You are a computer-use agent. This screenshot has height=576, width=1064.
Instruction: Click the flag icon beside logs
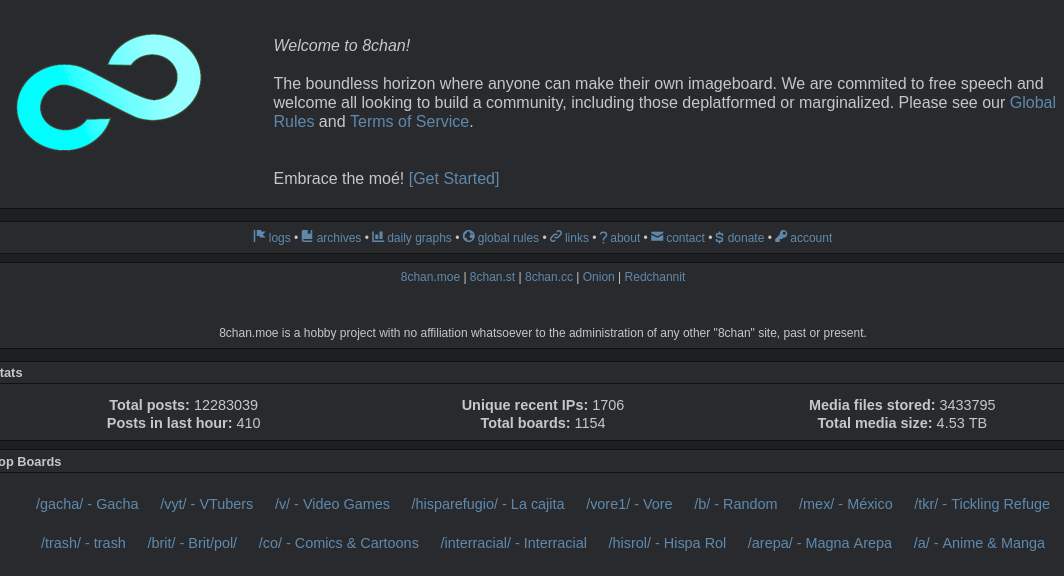(259, 237)
